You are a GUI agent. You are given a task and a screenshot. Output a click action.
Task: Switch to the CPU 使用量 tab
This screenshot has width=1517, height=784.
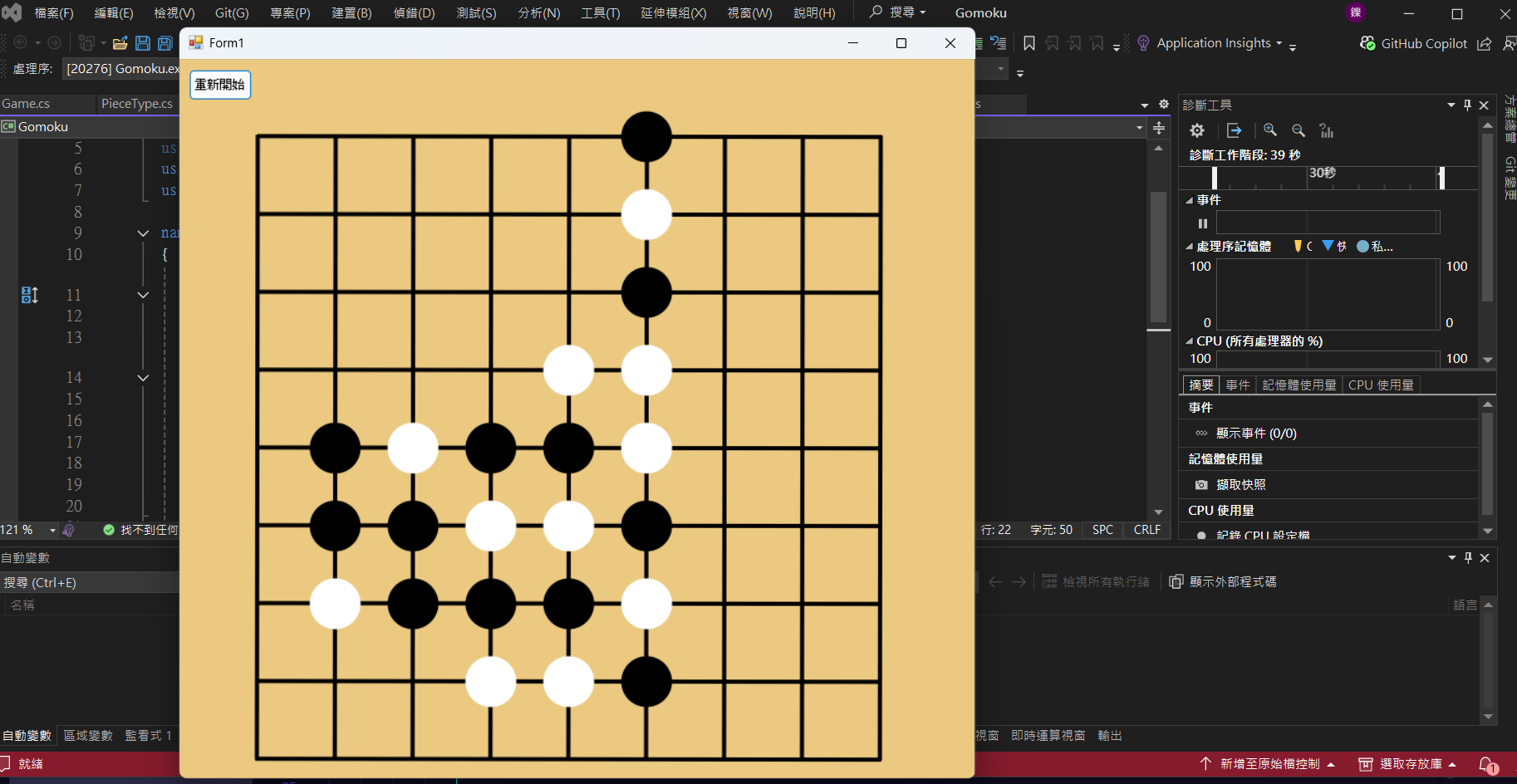[x=1382, y=384]
